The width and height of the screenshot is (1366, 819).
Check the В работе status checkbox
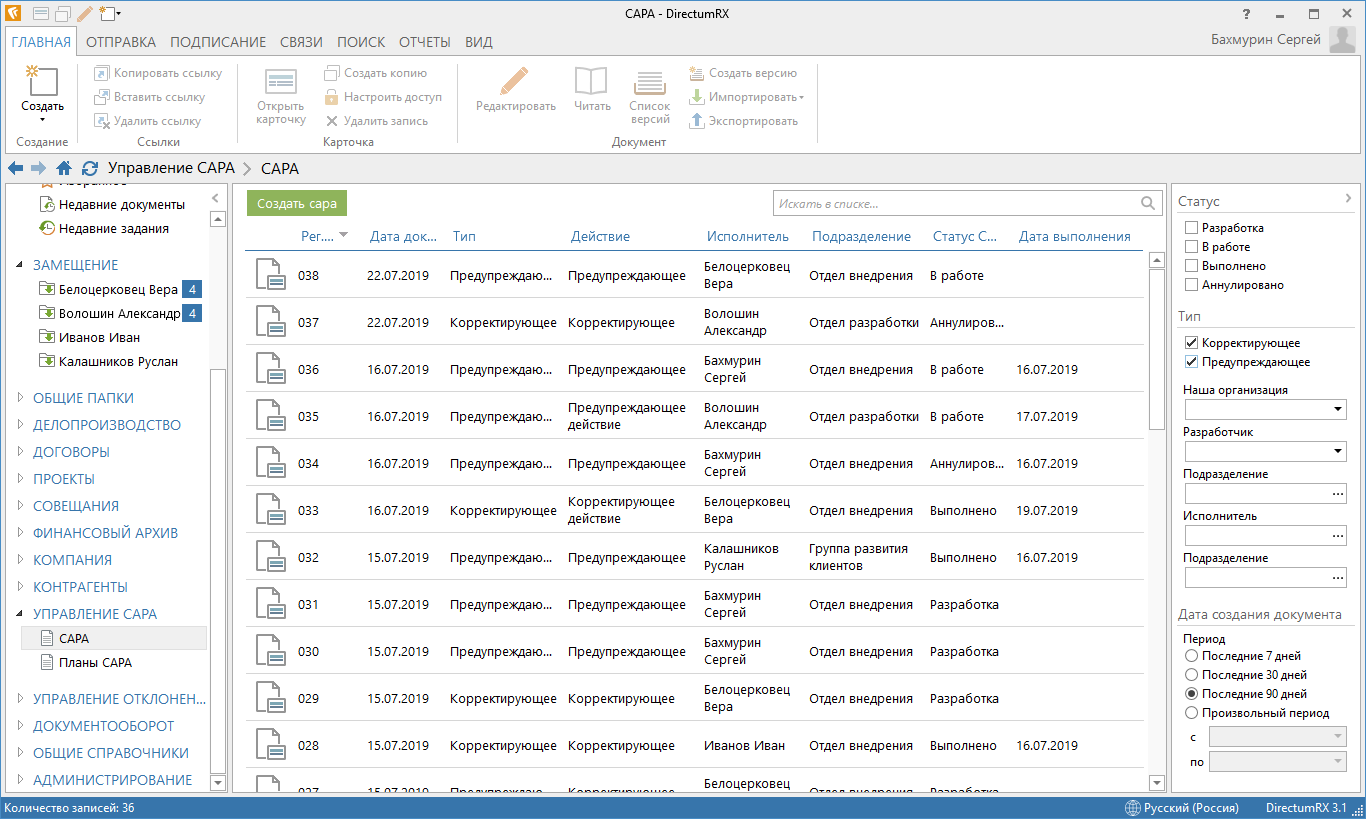[x=1191, y=247]
